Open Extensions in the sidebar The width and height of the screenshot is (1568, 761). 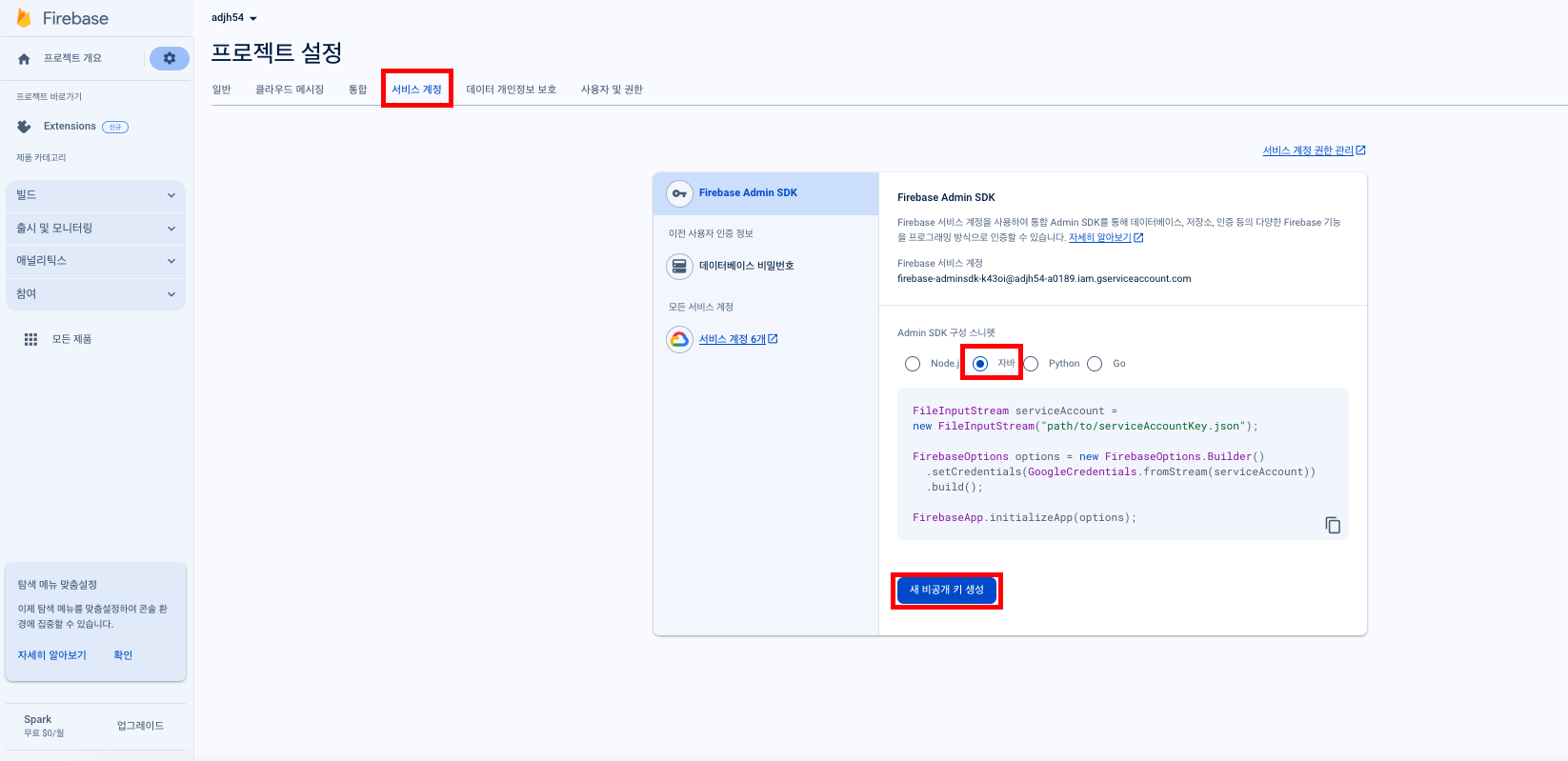70,127
